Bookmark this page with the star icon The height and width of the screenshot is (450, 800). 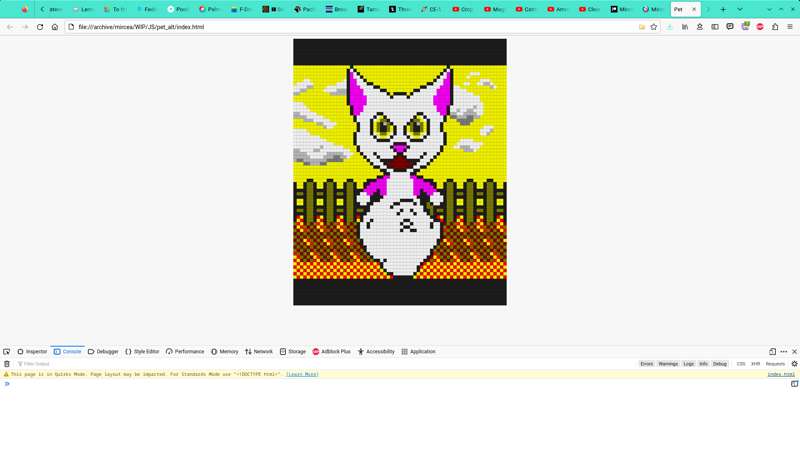[x=654, y=27]
